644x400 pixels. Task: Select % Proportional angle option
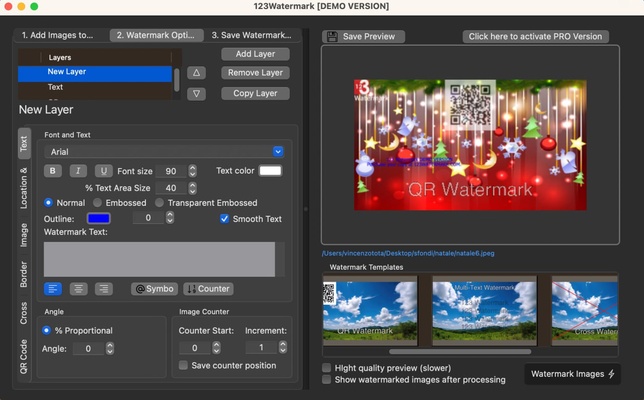(x=46, y=330)
